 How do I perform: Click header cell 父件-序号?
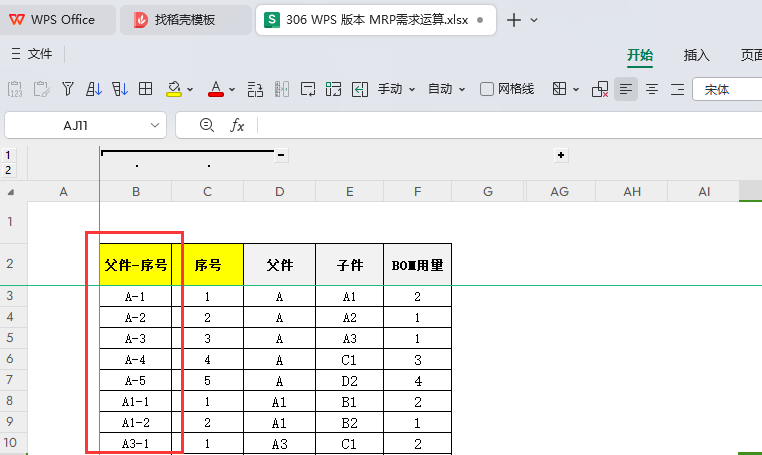[x=136, y=264]
